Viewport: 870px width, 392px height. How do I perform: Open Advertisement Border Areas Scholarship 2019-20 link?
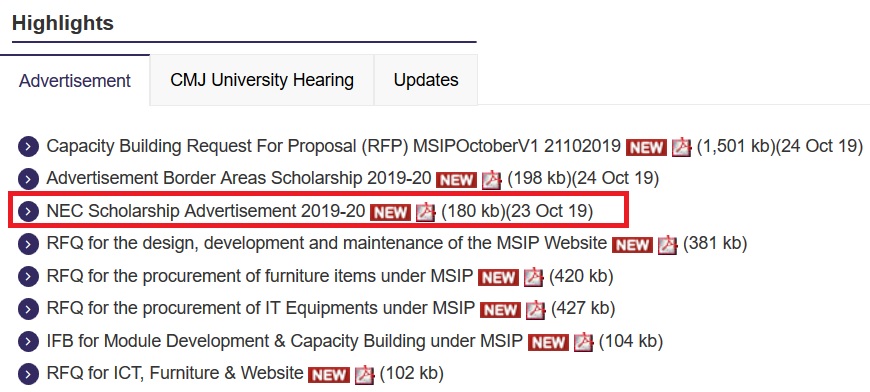pos(239,179)
